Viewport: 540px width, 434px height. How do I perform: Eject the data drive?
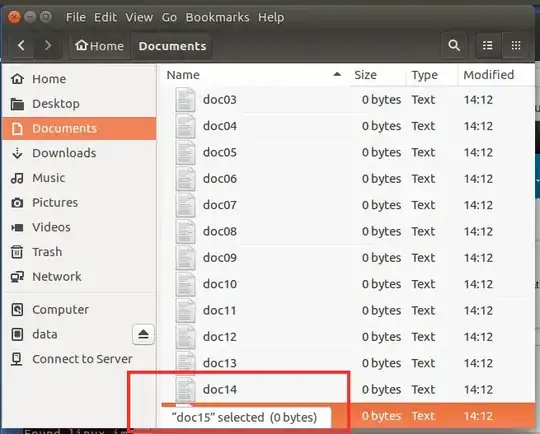143,334
